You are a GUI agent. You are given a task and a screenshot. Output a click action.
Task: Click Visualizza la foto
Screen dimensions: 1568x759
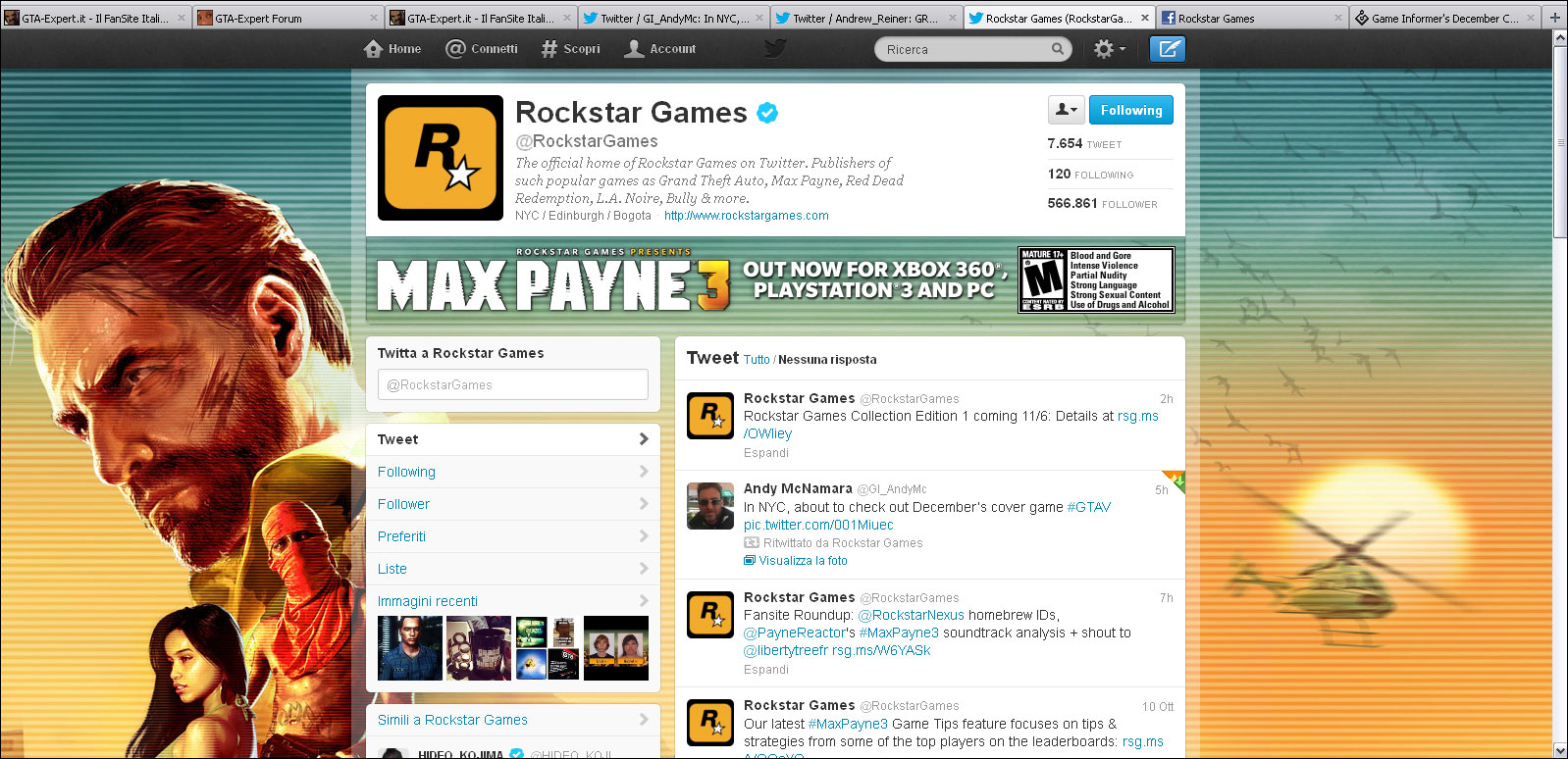803,561
